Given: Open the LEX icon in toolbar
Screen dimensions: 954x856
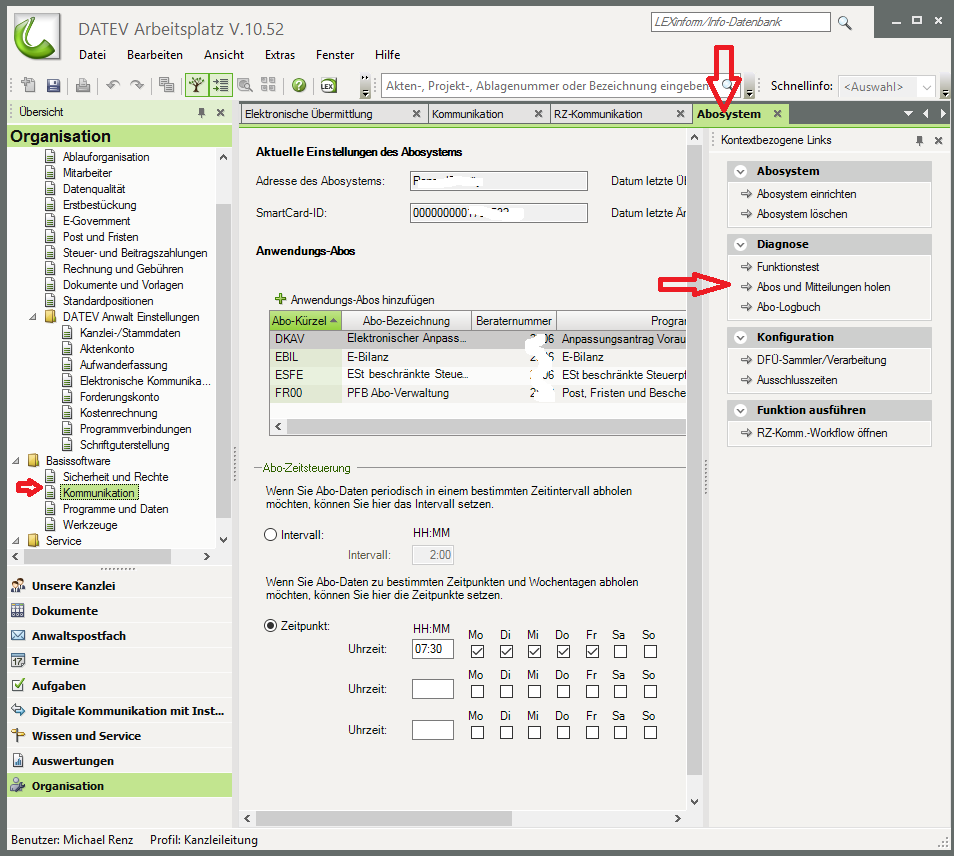Looking at the screenshot, I should 327,86.
